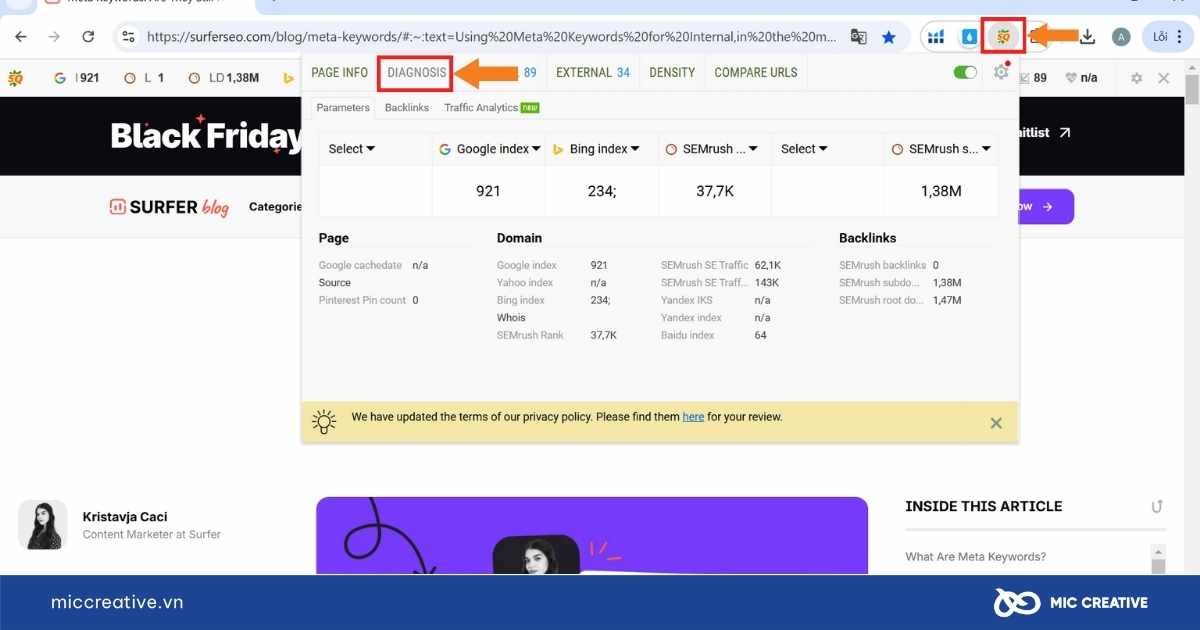Click the Black Friday banner waitlist arrow link
Screen dimensions: 1200x630
click(x=1065, y=133)
